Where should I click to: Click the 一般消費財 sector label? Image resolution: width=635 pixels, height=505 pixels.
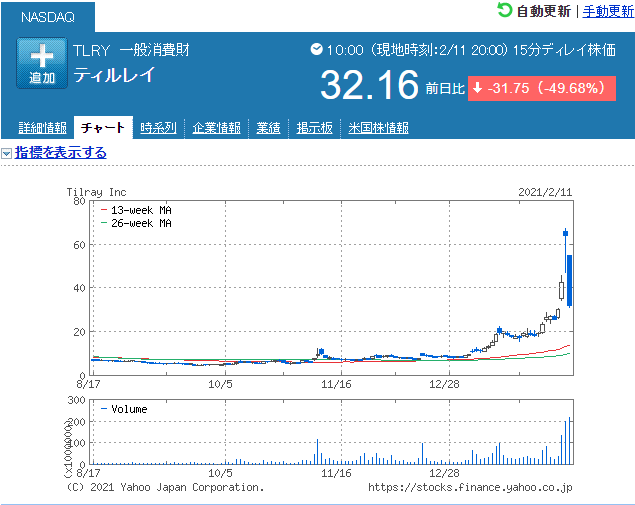pos(154,50)
